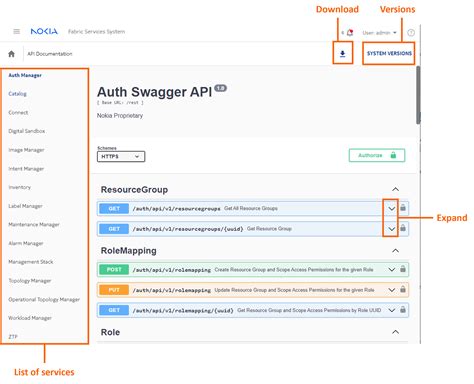Download the API documentation
Screen dimensions: 474x384
click(342, 54)
